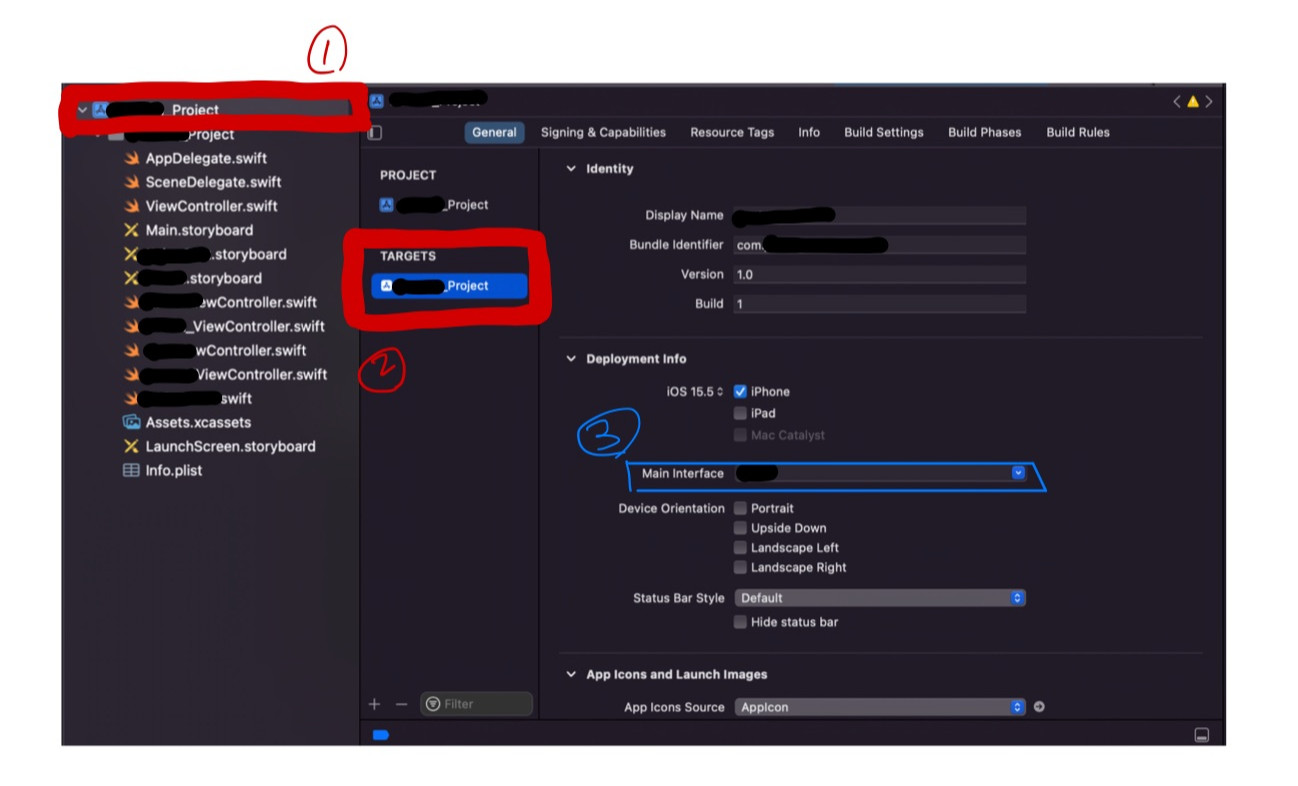Click the Display Name field
The width and height of the screenshot is (1298, 786).
(x=880, y=215)
